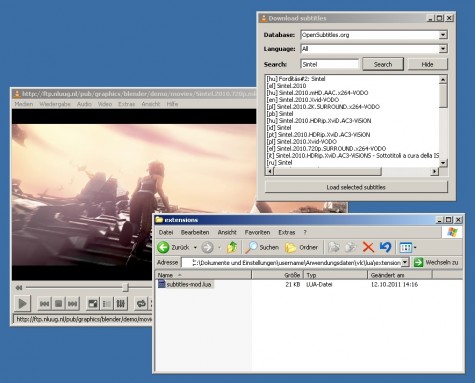This screenshot has height=383, width=475.
Task: Click the move-to-folder icon in Explorer toolbar
Action: click(x=334, y=247)
